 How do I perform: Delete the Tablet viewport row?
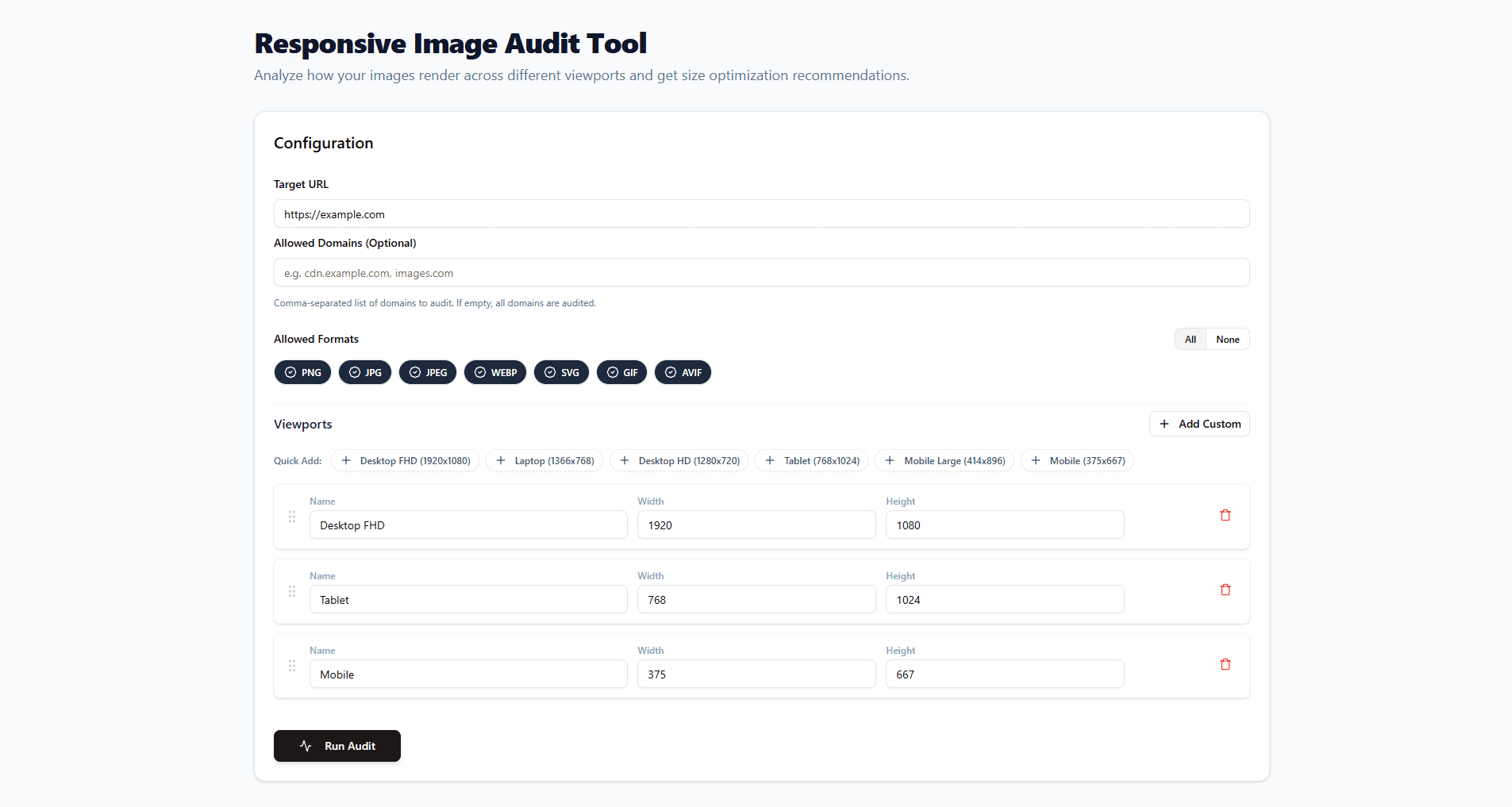pos(1225,590)
